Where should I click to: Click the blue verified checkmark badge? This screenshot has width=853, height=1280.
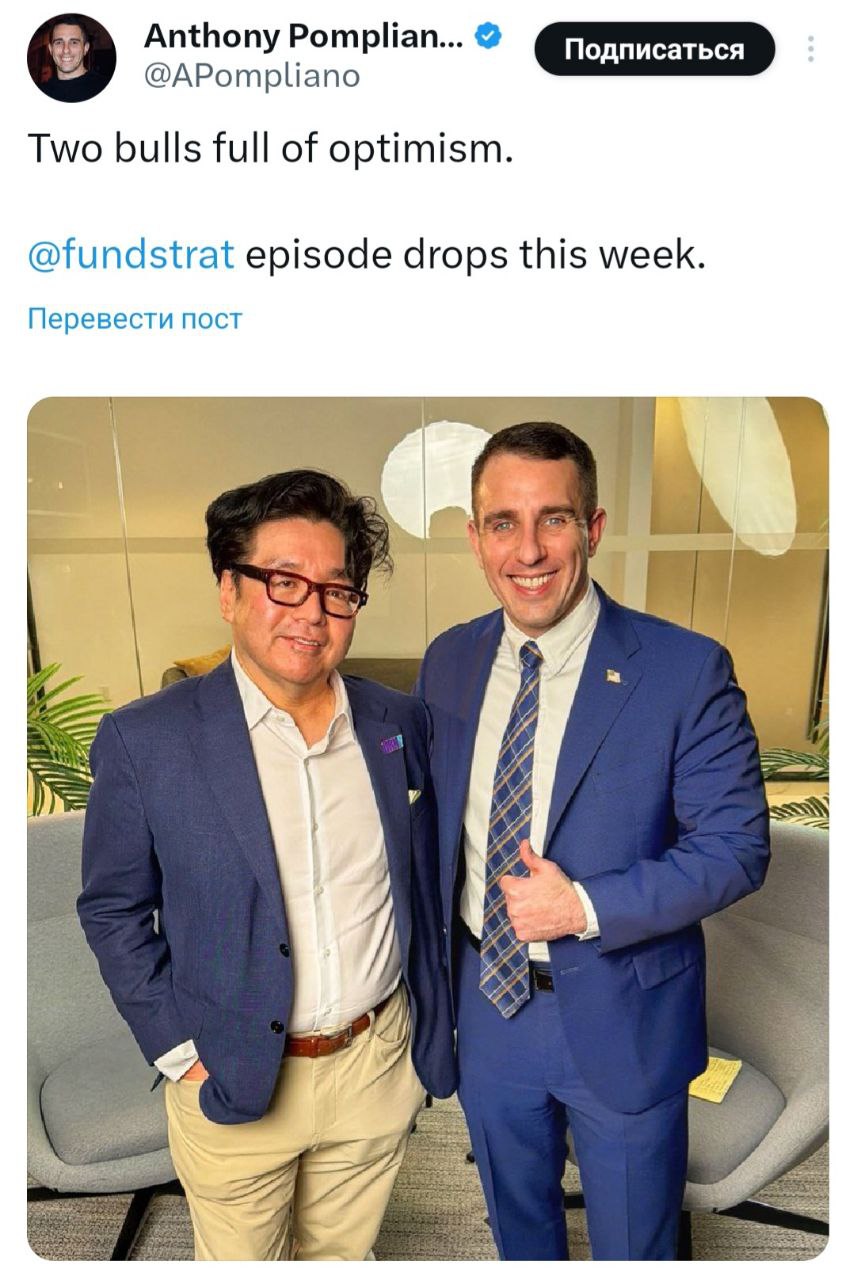(486, 38)
